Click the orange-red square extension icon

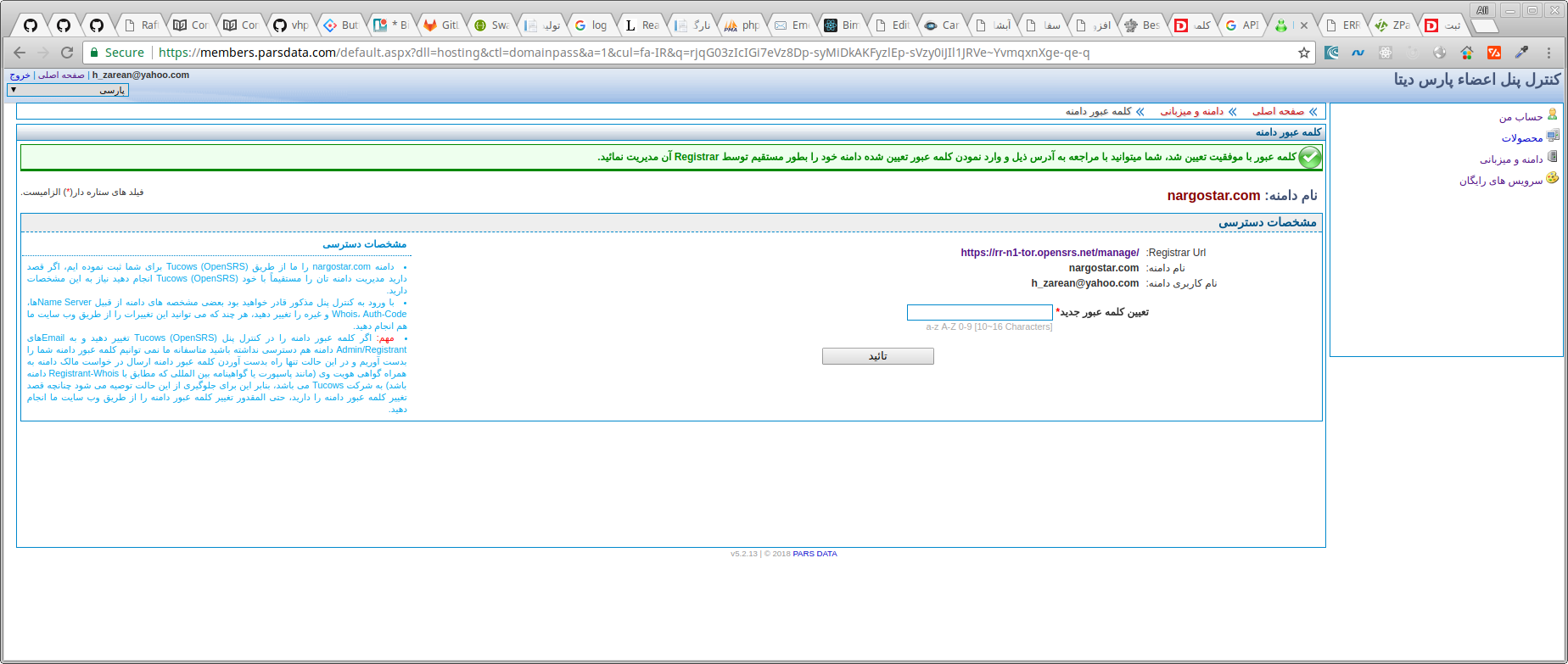(x=1494, y=53)
